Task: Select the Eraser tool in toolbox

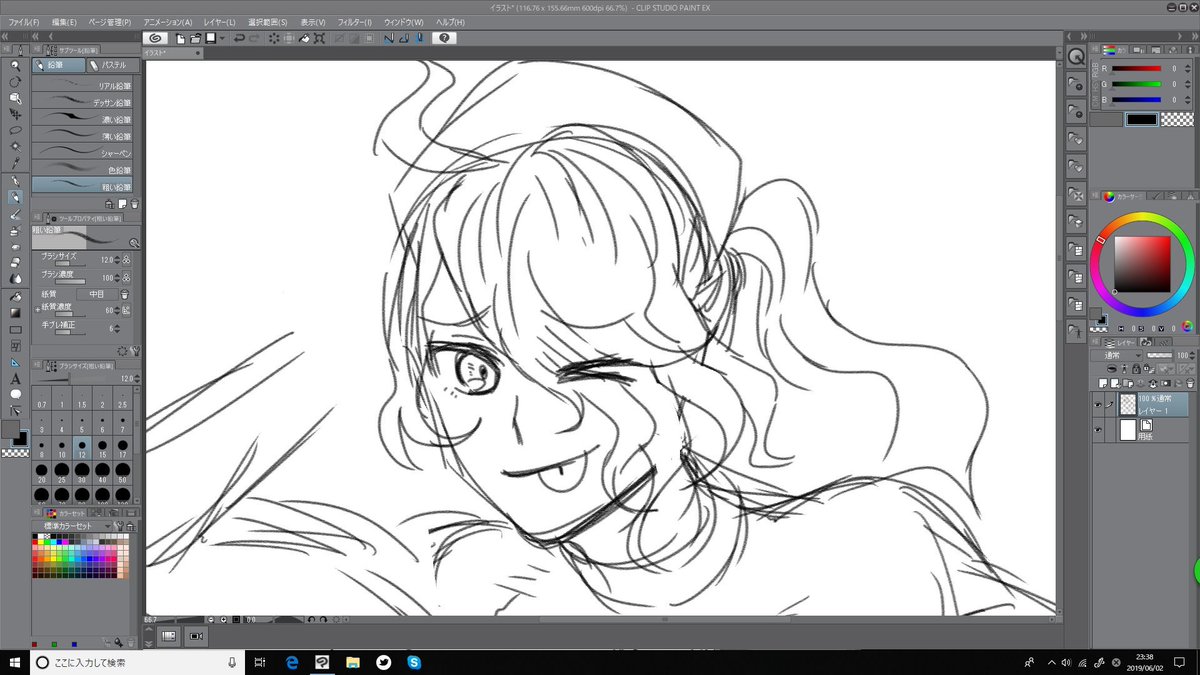Action: [15, 262]
